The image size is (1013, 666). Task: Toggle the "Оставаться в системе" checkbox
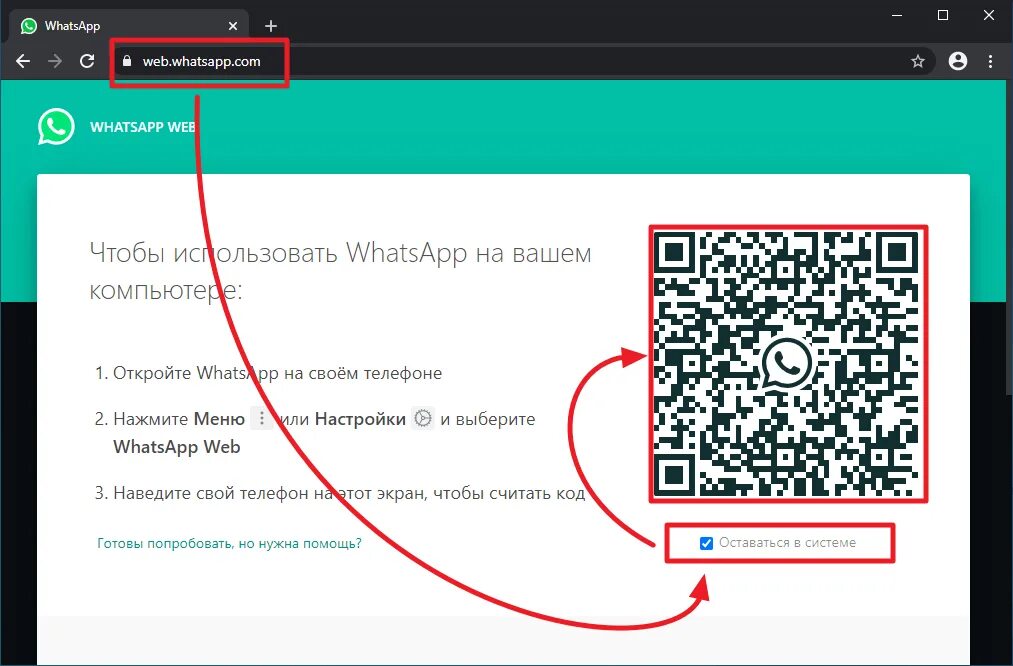tap(706, 543)
